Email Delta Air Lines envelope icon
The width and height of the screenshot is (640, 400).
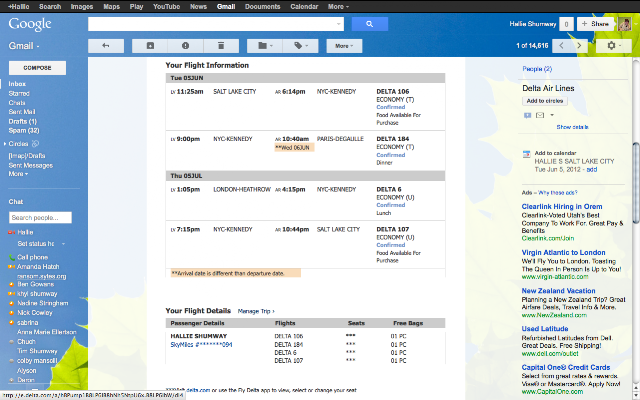coord(540,116)
